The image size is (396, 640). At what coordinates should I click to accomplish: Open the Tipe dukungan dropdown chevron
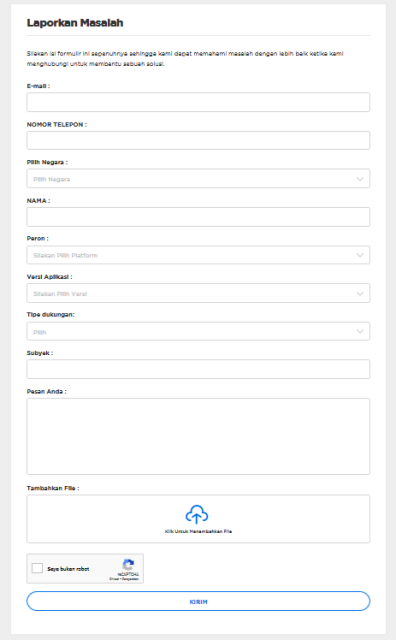pos(360,331)
